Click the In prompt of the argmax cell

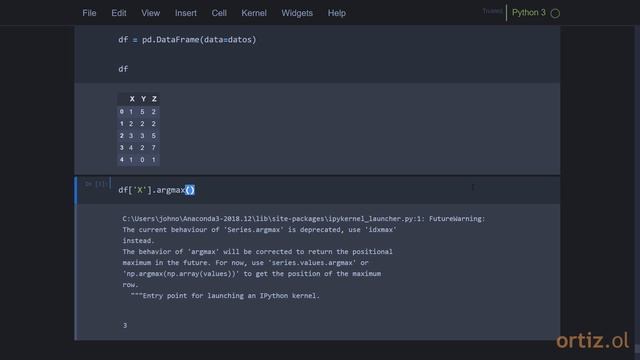click(96, 184)
